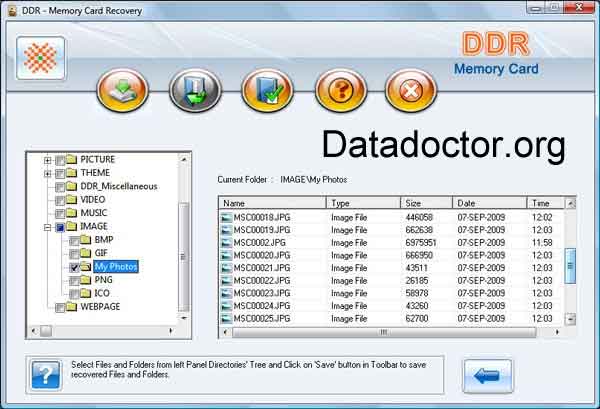Click the blue question mark help icon
The image size is (600, 409).
[x=46, y=375]
